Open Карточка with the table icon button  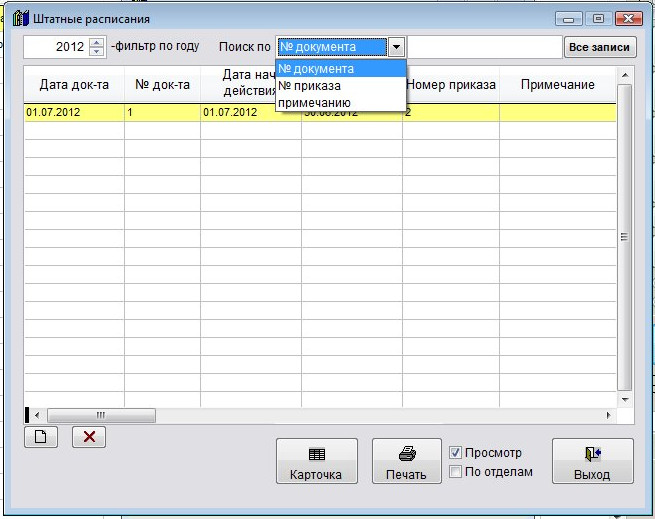[317, 461]
